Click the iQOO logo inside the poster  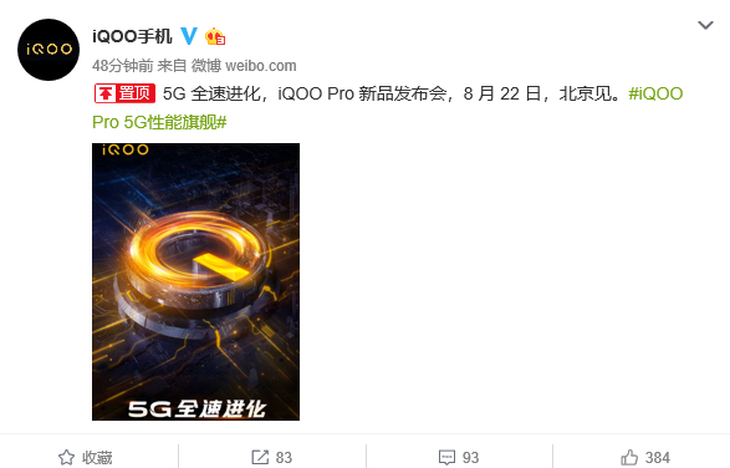[x=126, y=150]
